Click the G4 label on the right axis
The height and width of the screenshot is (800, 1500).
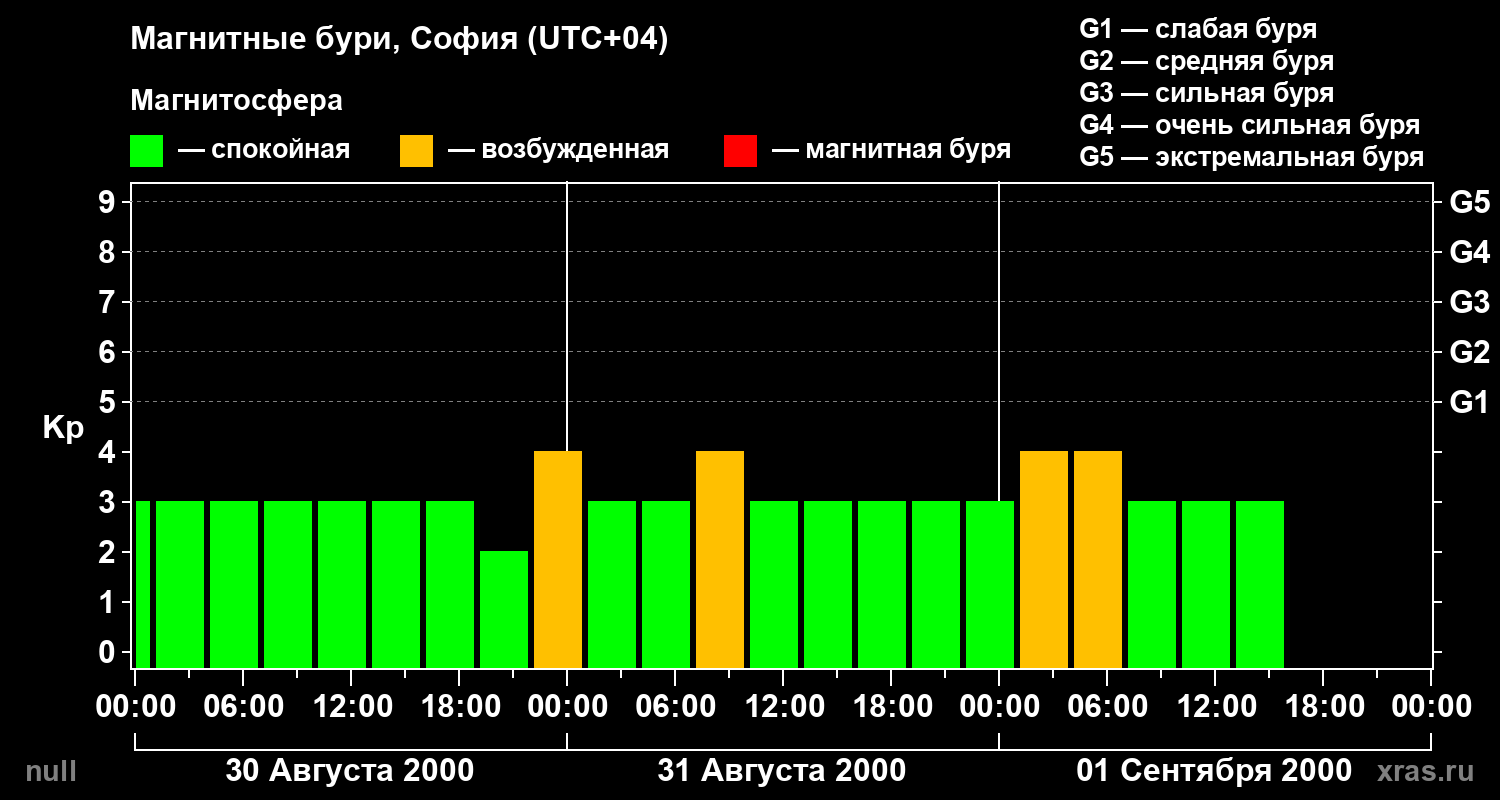[x=1469, y=252]
